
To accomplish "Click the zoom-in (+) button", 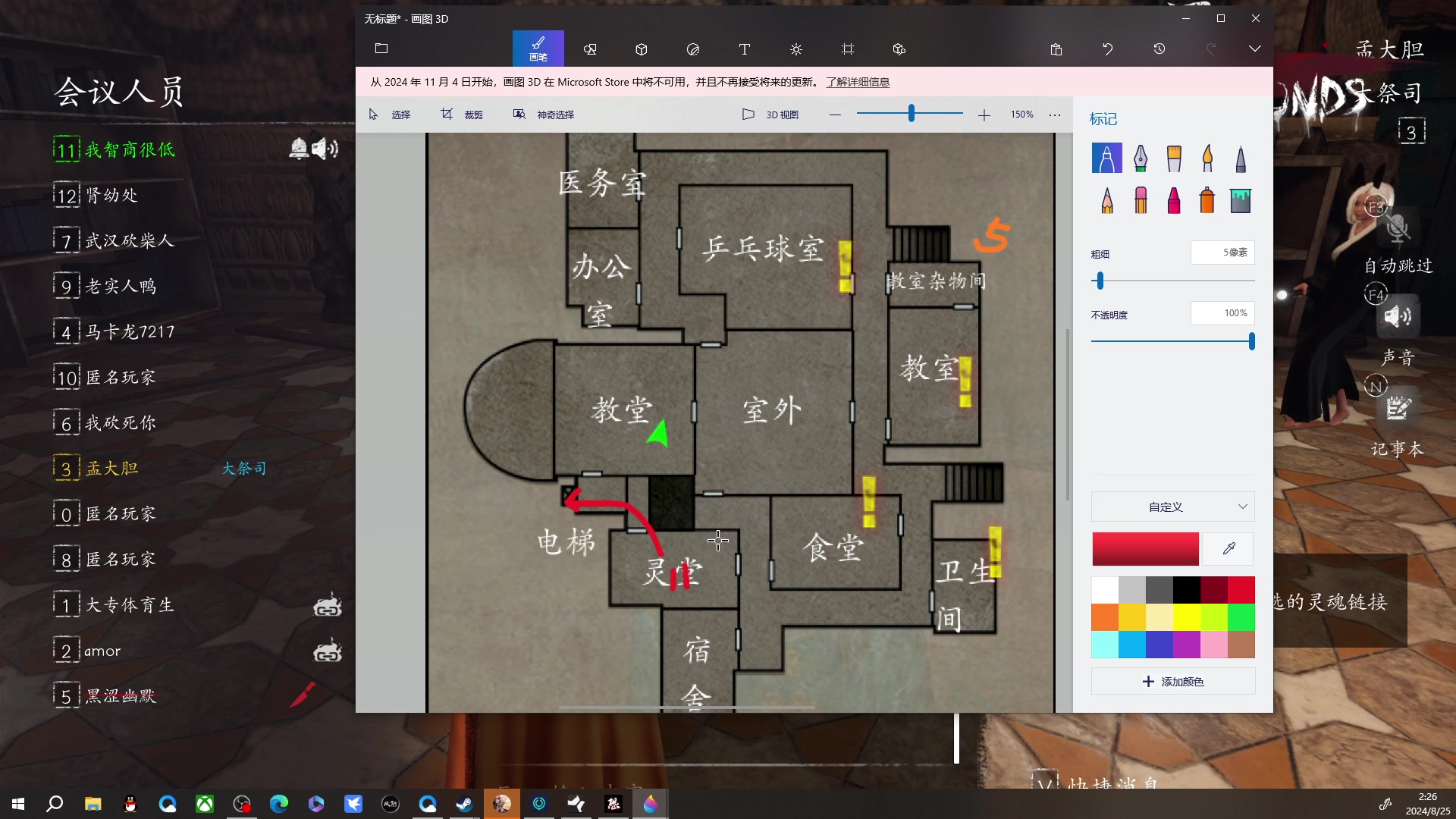I will point(984,114).
